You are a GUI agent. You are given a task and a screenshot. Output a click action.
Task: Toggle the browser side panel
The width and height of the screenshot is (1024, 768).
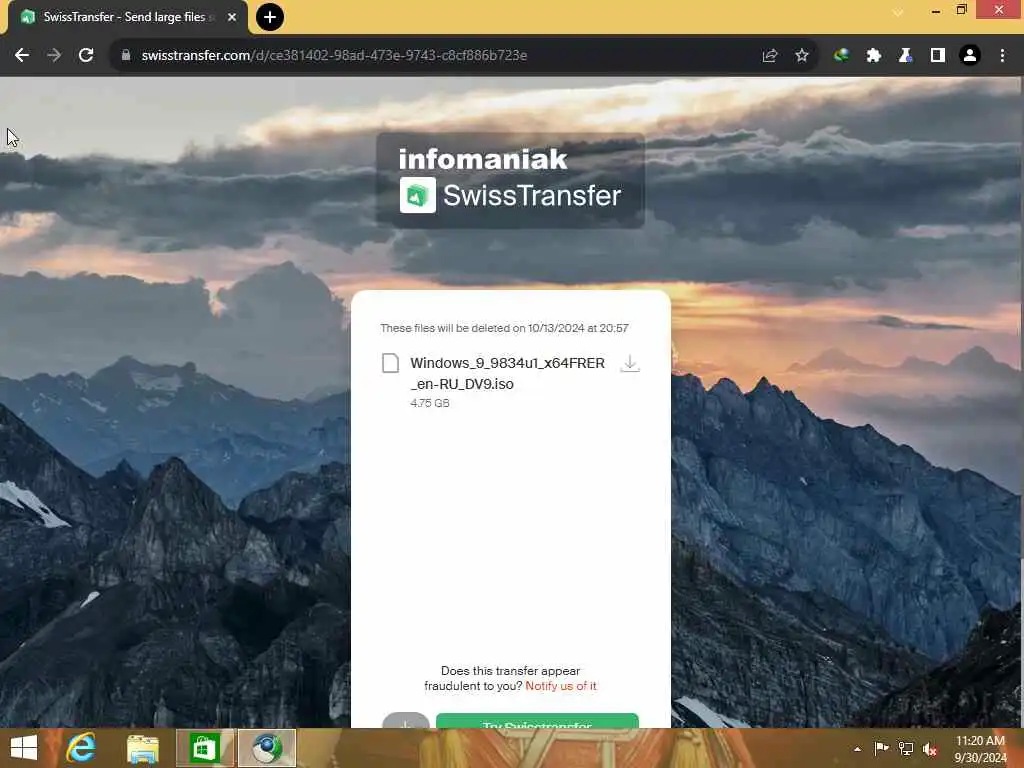tap(938, 56)
